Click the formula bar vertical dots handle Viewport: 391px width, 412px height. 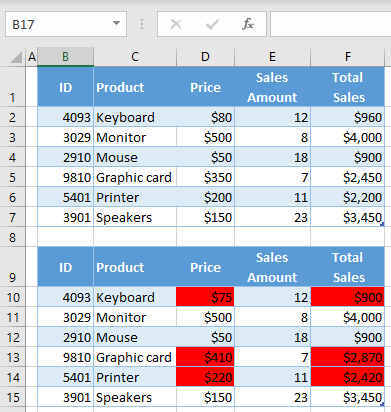tap(142, 24)
